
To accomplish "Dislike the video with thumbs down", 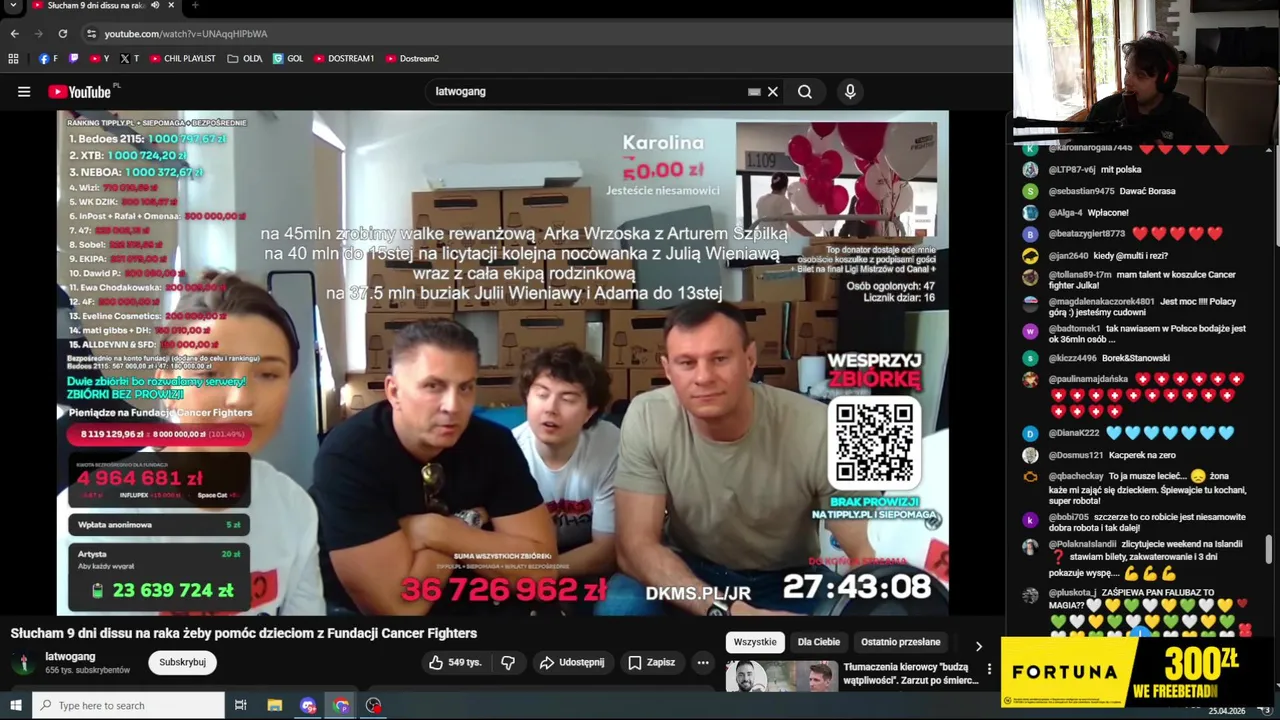I will [x=508, y=663].
